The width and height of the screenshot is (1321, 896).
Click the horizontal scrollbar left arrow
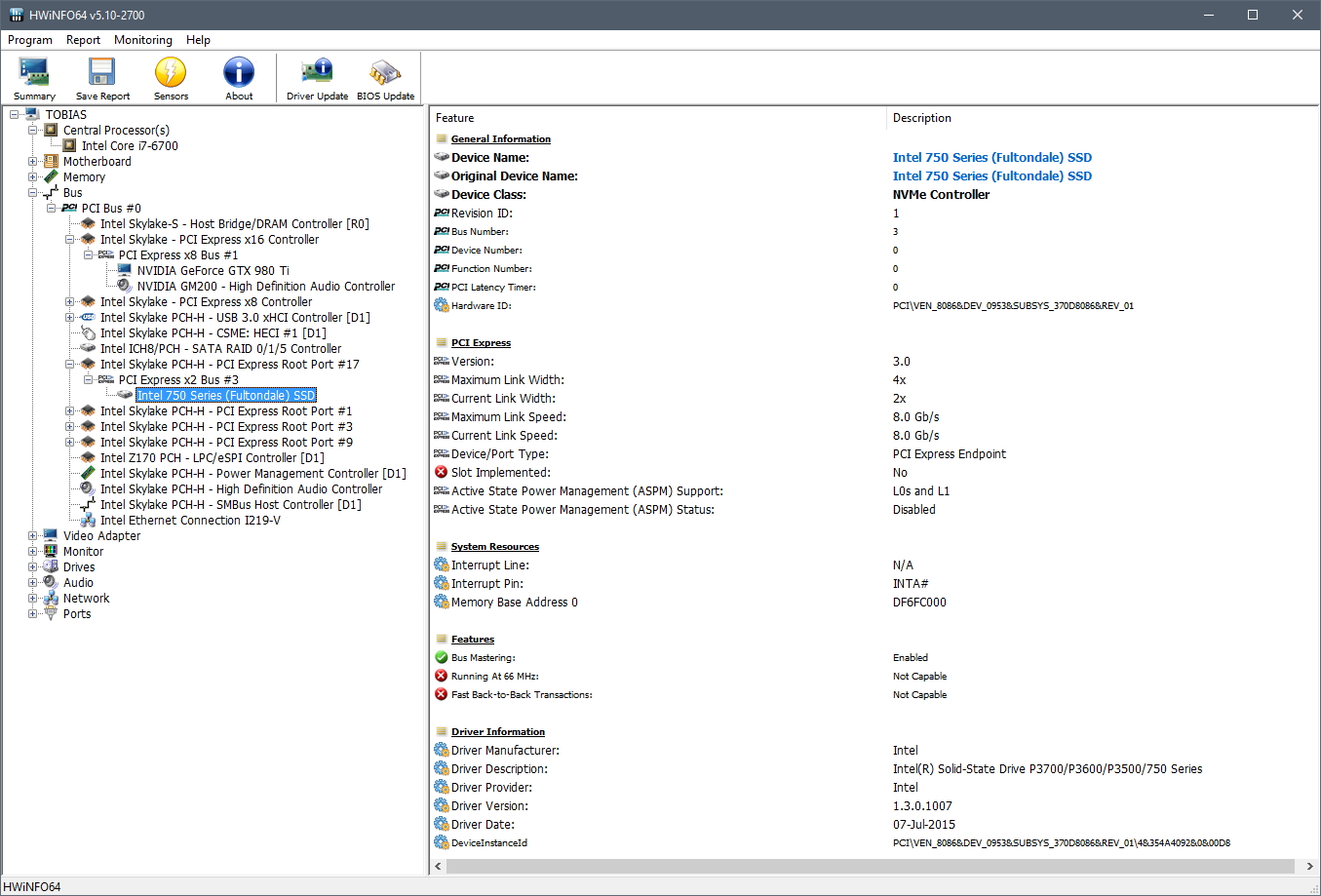(x=438, y=867)
